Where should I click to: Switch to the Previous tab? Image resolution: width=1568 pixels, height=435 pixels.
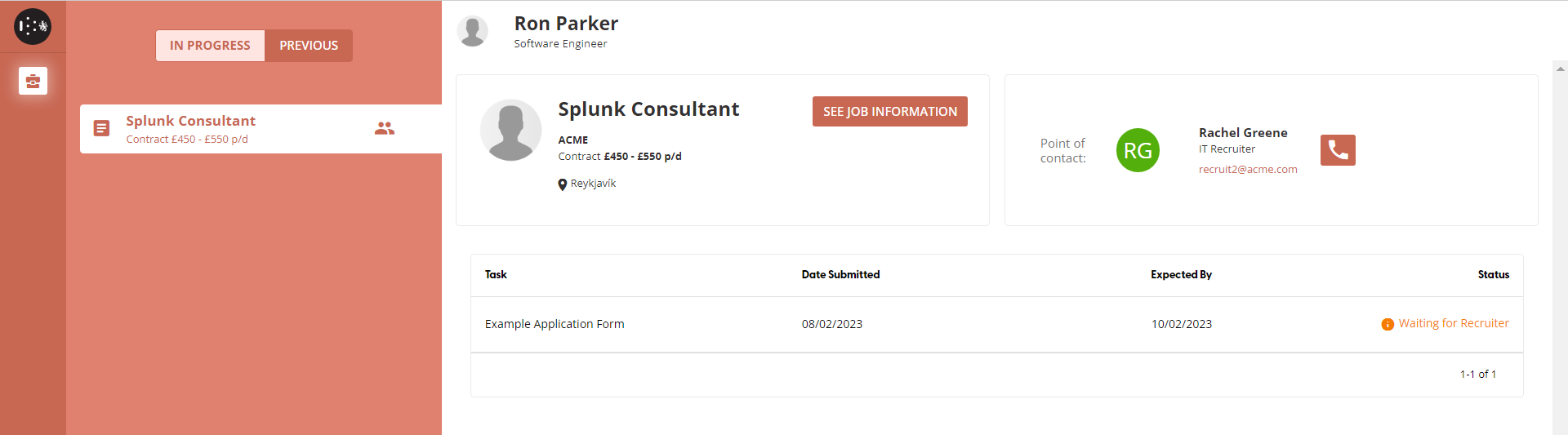[x=309, y=46]
